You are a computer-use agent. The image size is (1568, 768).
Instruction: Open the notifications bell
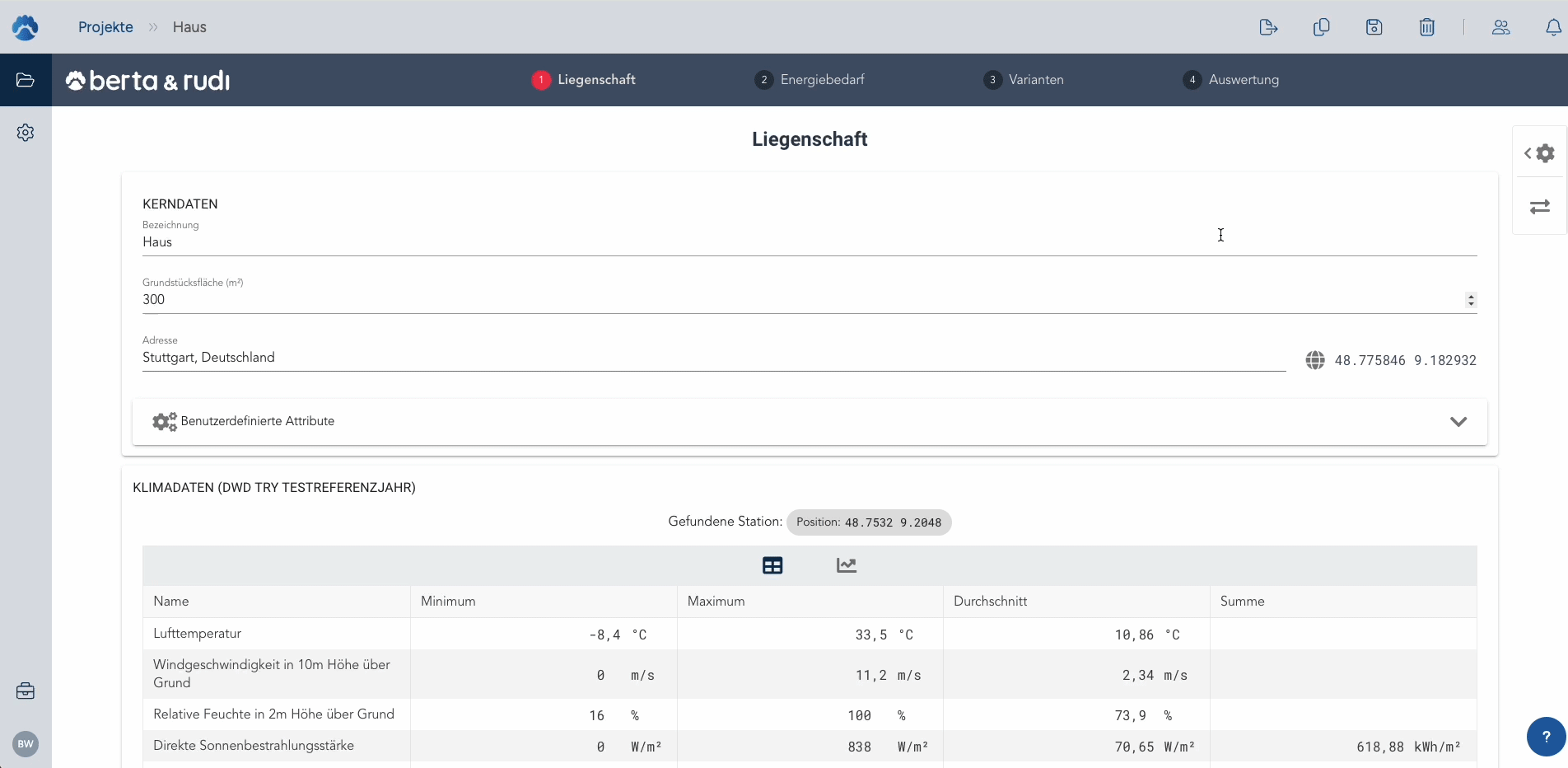click(x=1552, y=27)
